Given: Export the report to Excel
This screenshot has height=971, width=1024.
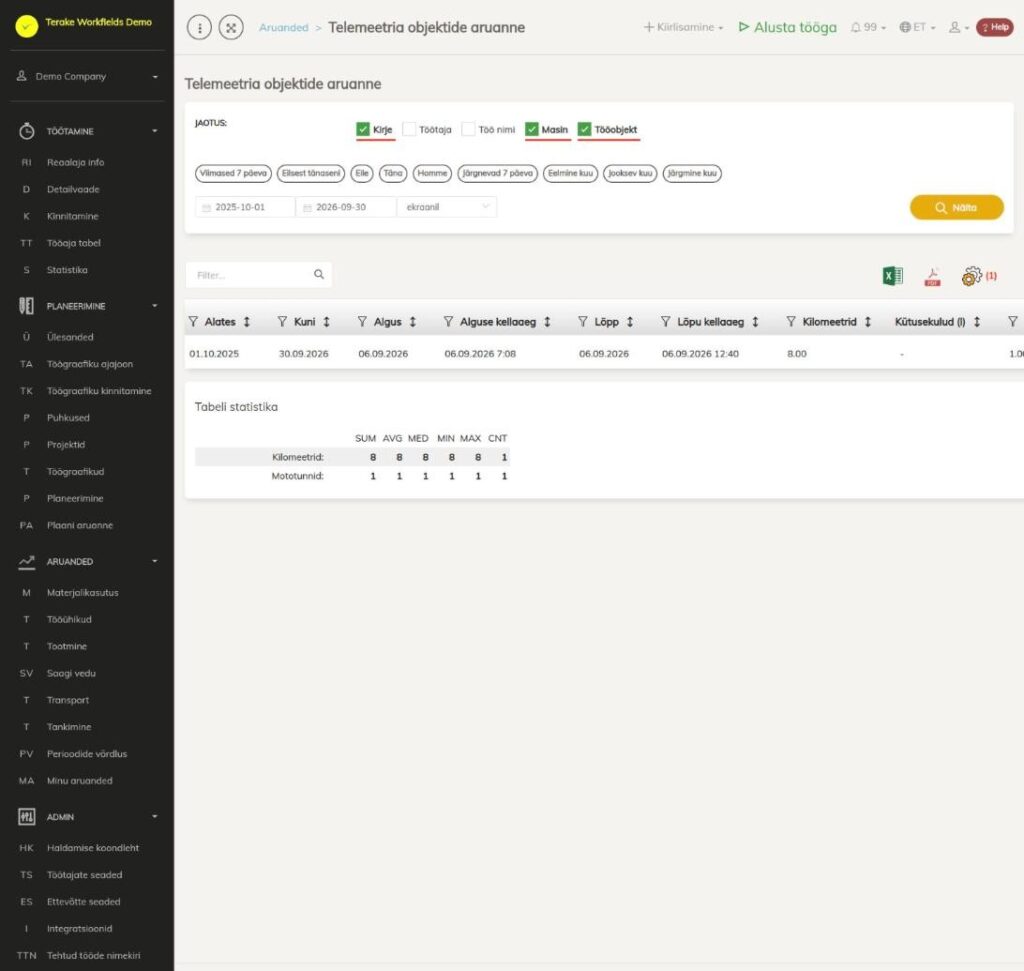Looking at the screenshot, I should click(x=893, y=276).
